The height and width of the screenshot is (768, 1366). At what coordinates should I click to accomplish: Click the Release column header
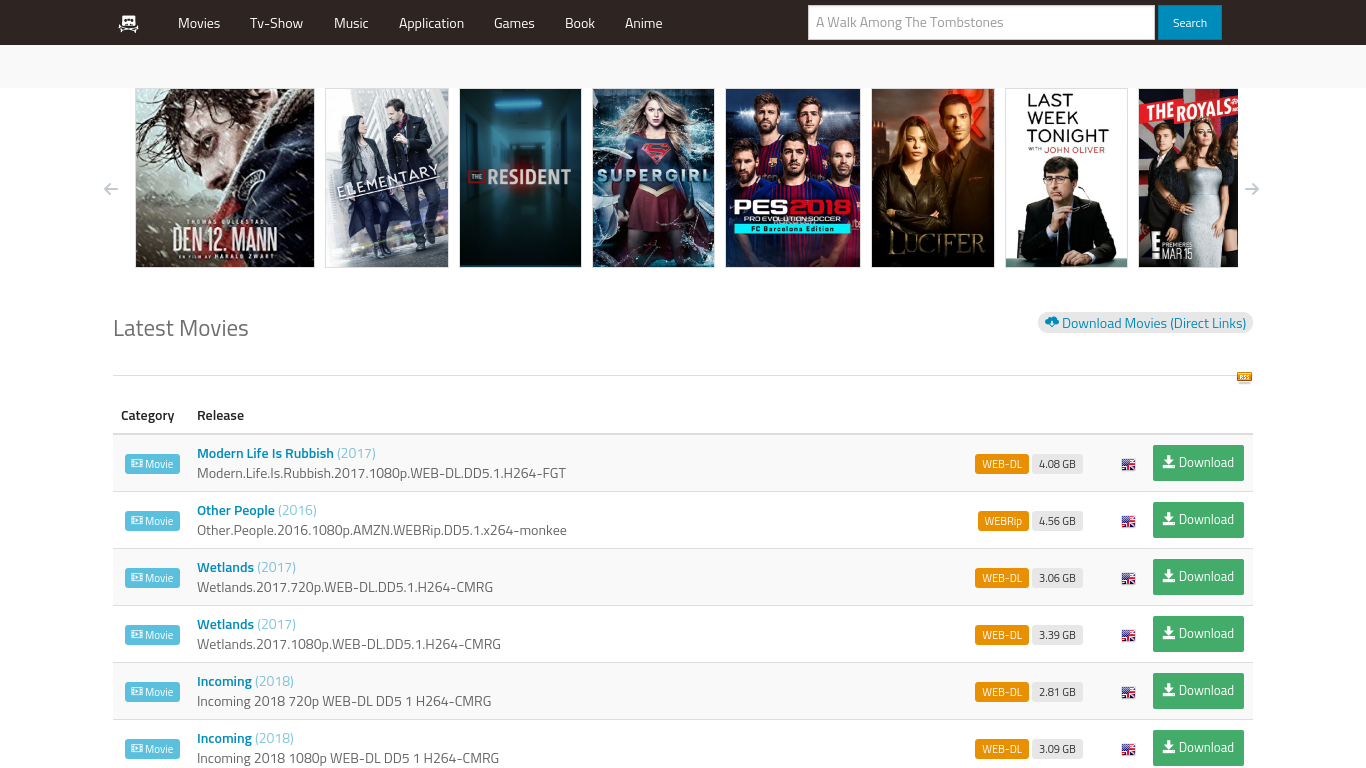[220, 415]
